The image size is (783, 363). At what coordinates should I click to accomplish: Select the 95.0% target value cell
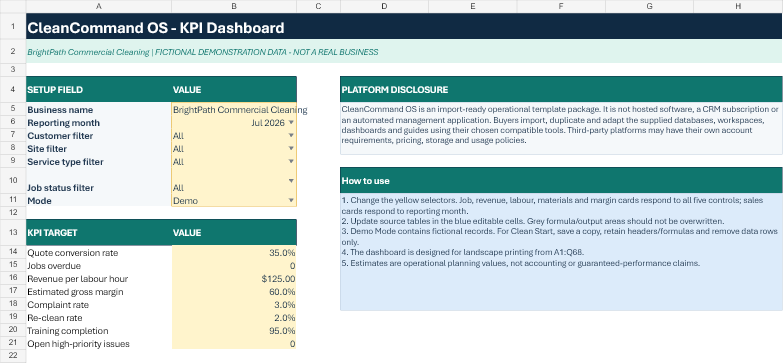coord(234,331)
